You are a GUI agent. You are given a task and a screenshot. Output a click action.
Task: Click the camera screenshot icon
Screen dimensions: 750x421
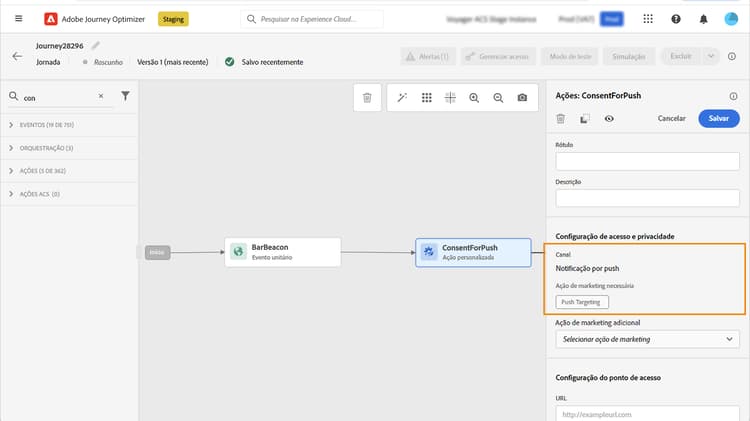522,97
